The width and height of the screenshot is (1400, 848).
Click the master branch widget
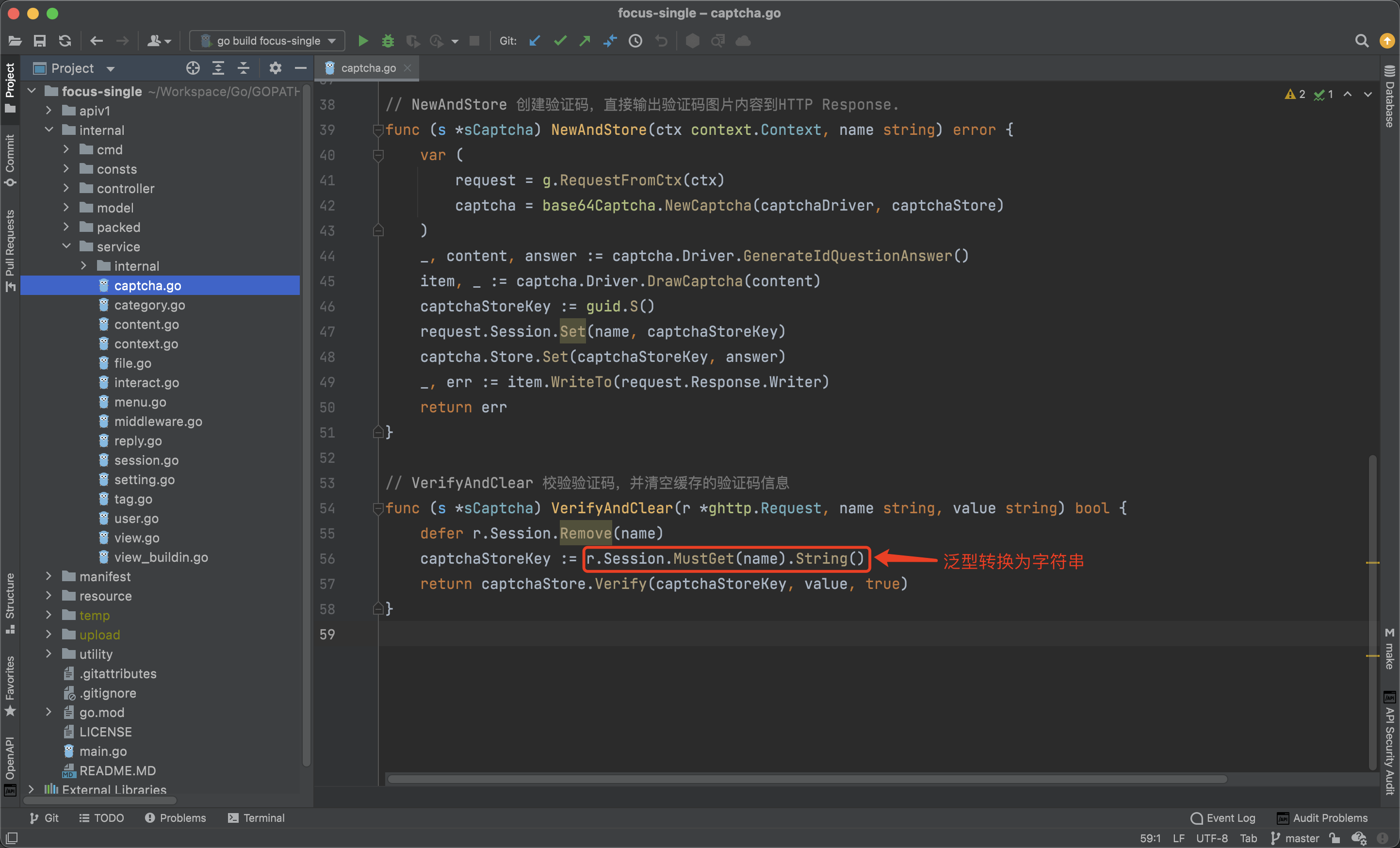1295,838
